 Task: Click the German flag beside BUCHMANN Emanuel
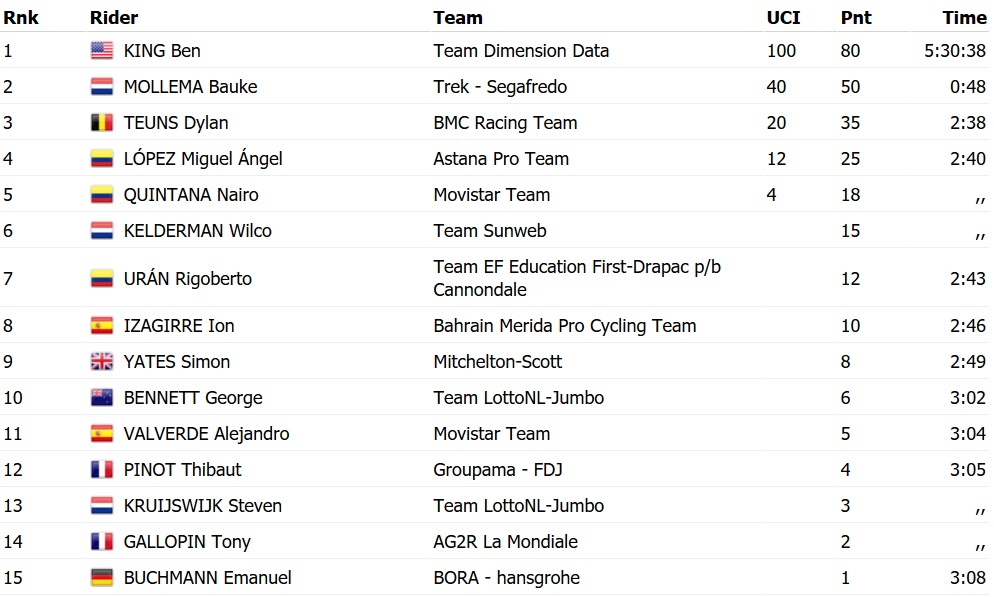(x=101, y=578)
